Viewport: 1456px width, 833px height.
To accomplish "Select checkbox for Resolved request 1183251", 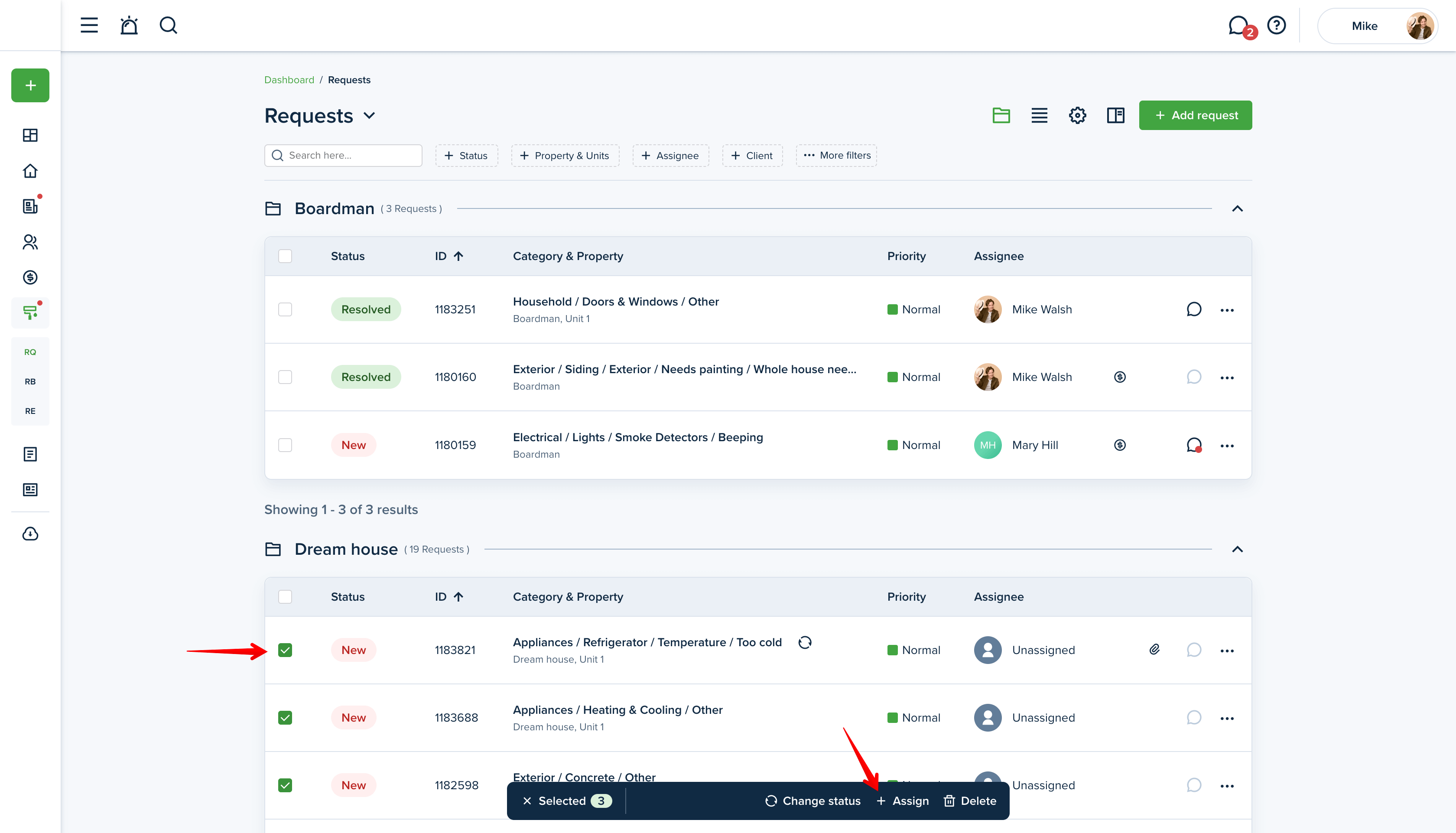I will coord(285,309).
